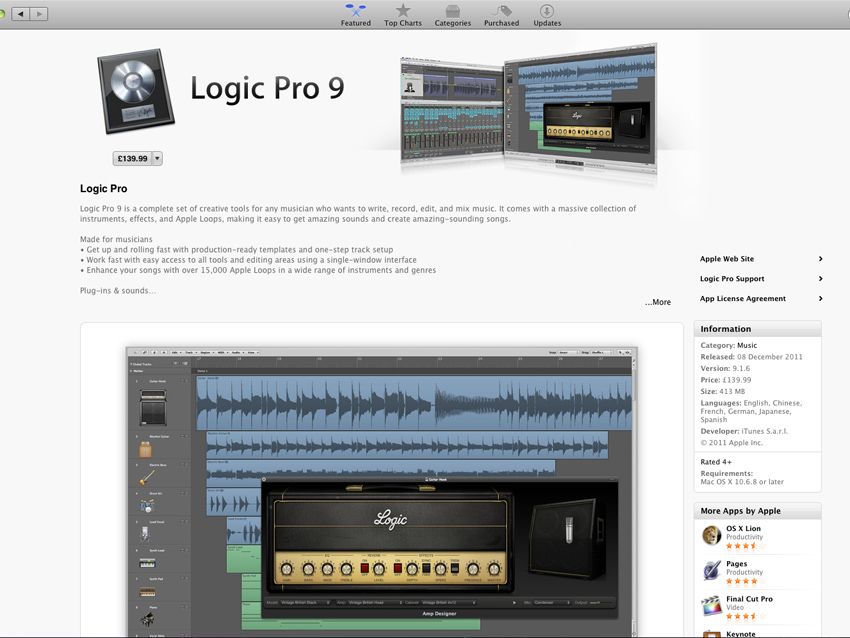Click the chevron next to Apple Web Site
This screenshot has width=850, height=638.
tap(820, 259)
